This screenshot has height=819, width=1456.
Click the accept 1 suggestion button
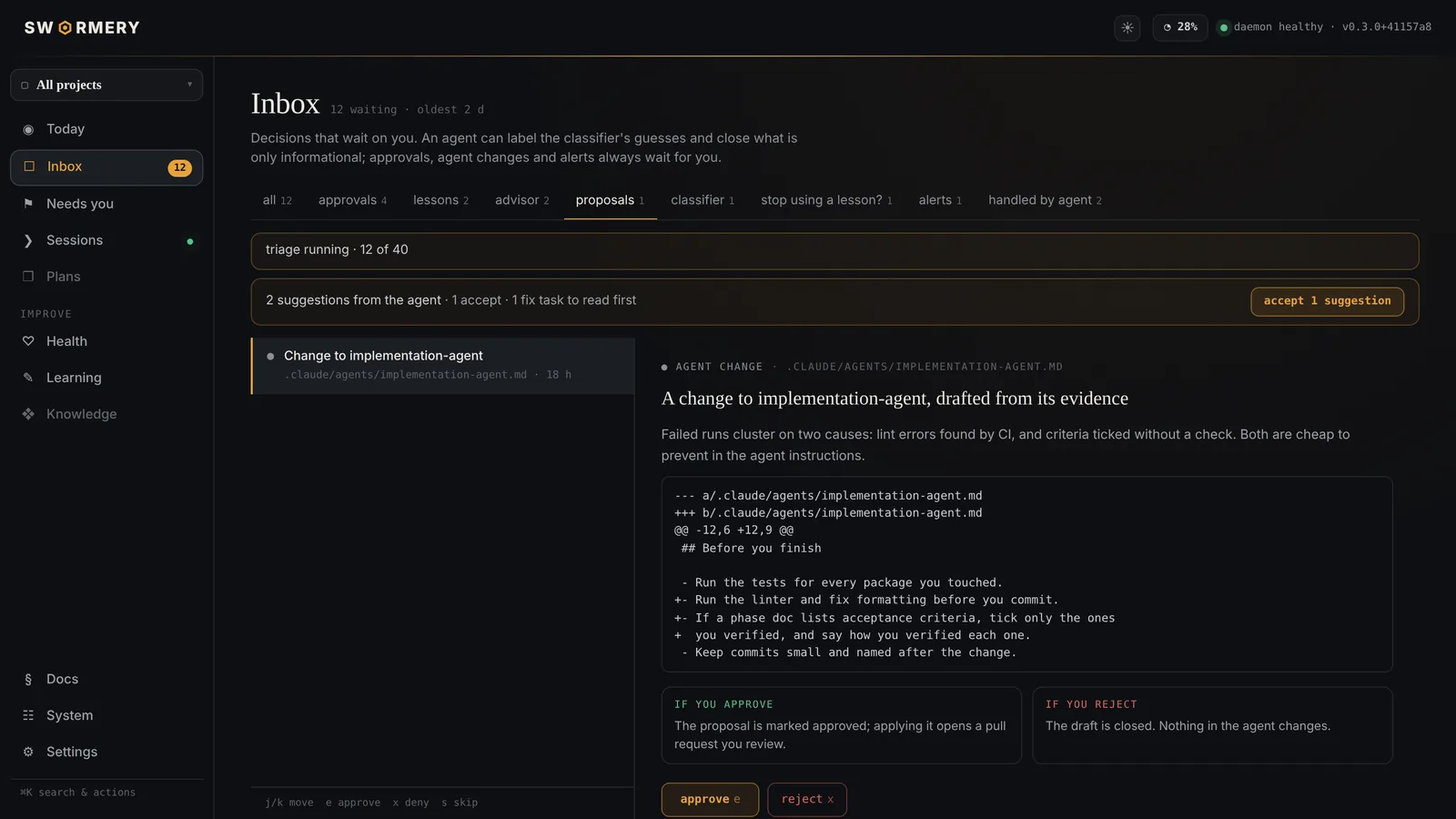tap(1327, 301)
